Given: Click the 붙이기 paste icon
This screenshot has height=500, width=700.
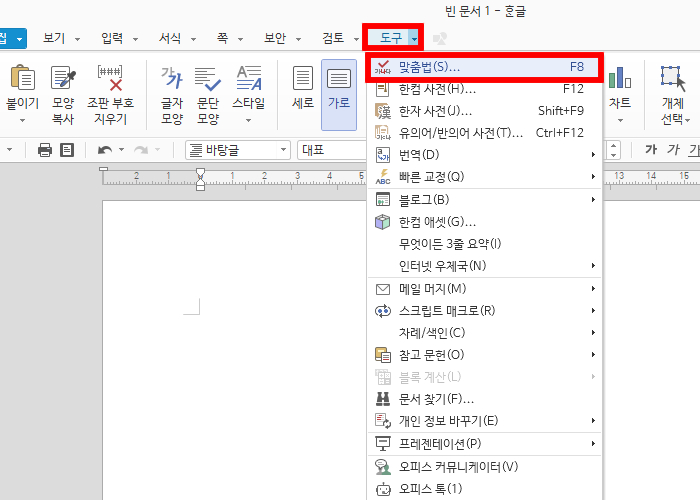Looking at the screenshot, I should coord(22,78).
